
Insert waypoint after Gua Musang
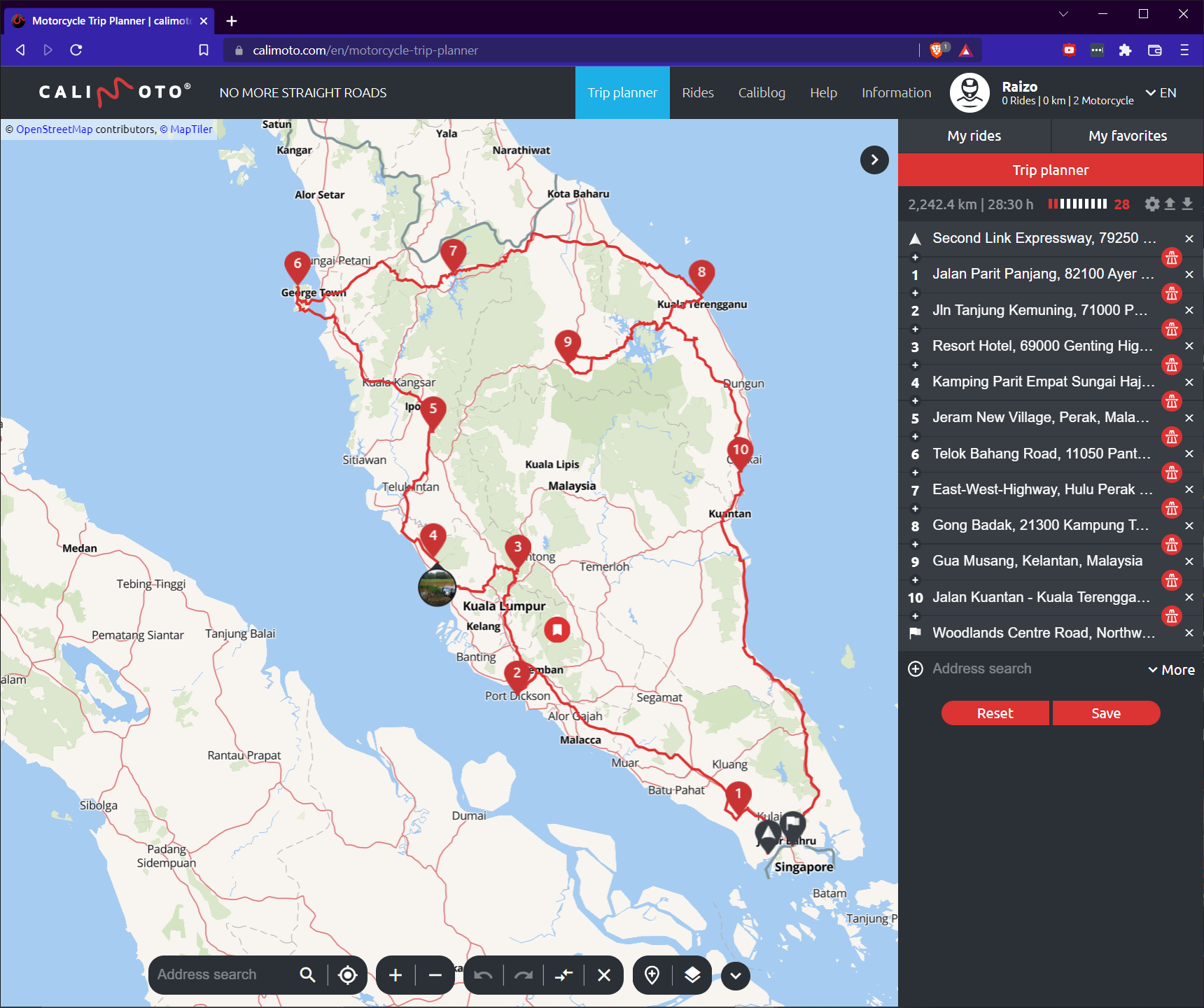tap(915, 580)
